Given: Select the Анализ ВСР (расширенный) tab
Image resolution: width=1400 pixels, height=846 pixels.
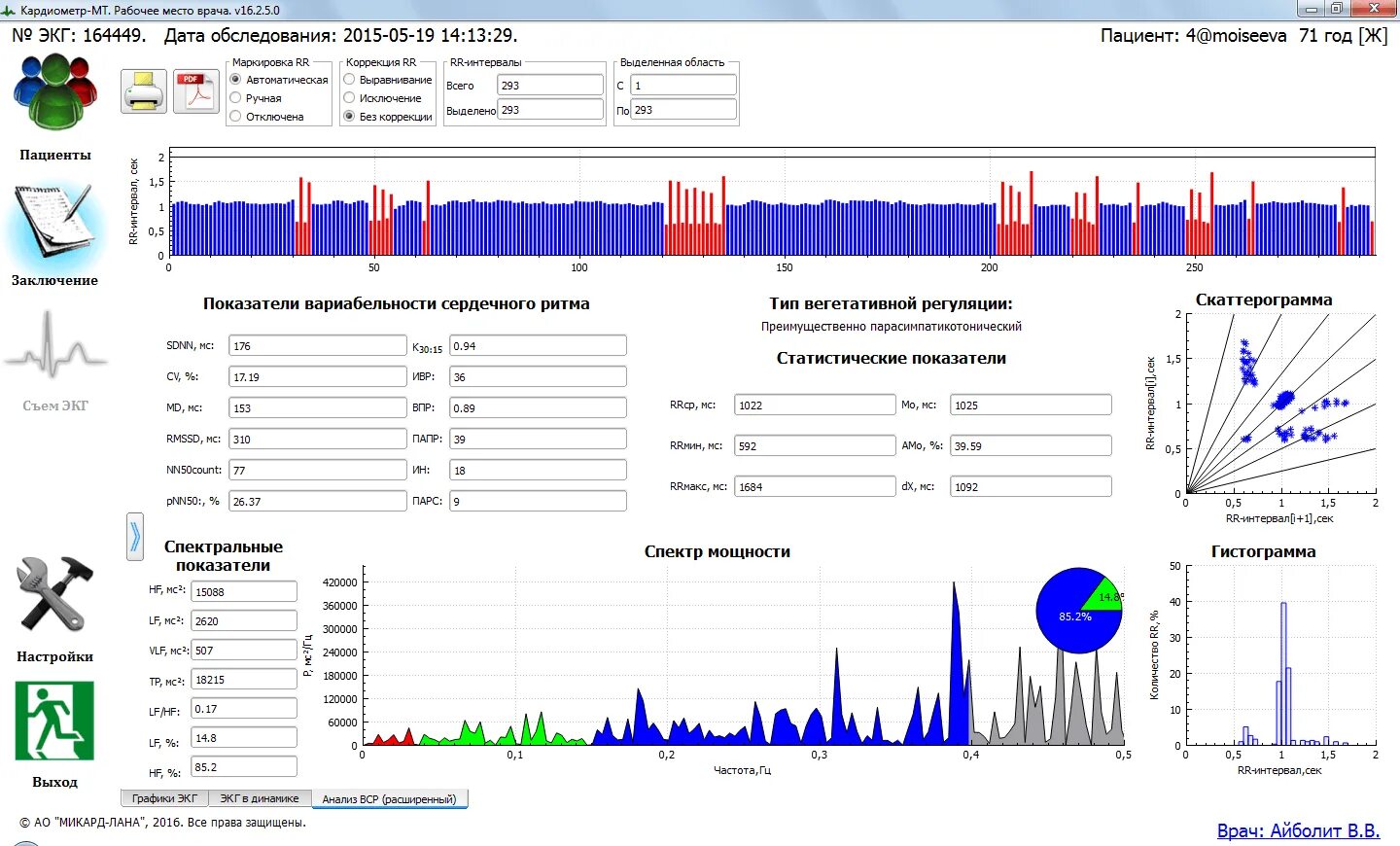Looking at the screenshot, I should click(389, 799).
